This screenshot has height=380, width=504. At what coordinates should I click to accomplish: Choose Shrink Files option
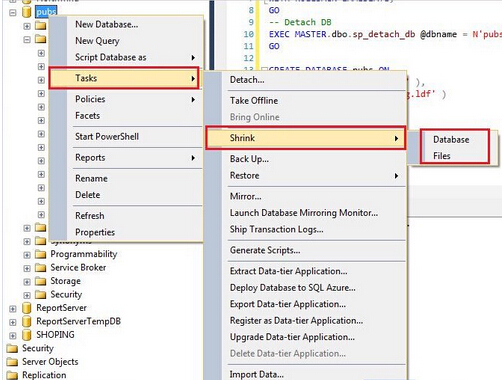(x=442, y=156)
